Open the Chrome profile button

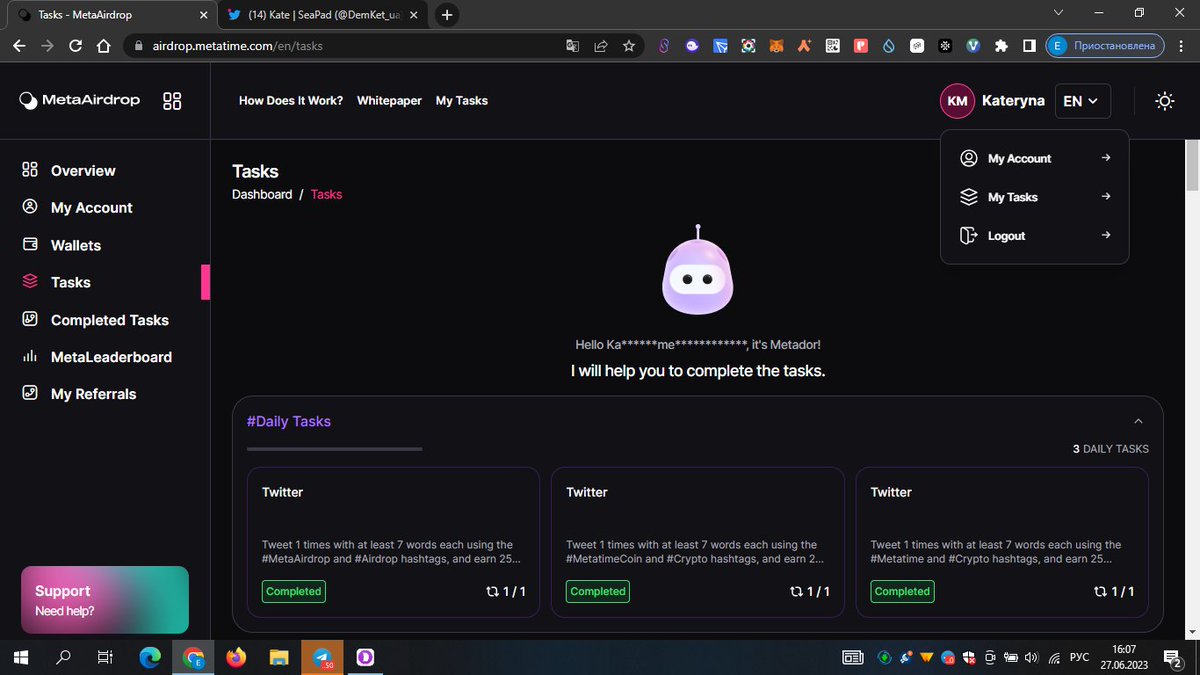[x=1105, y=46]
